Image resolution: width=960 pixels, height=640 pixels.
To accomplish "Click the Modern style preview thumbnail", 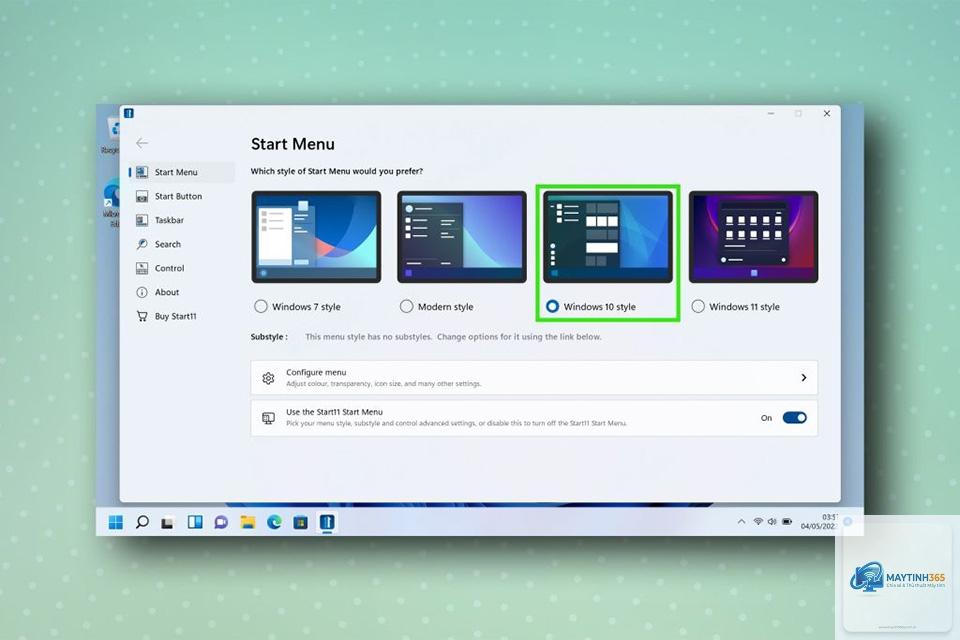I will [462, 236].
